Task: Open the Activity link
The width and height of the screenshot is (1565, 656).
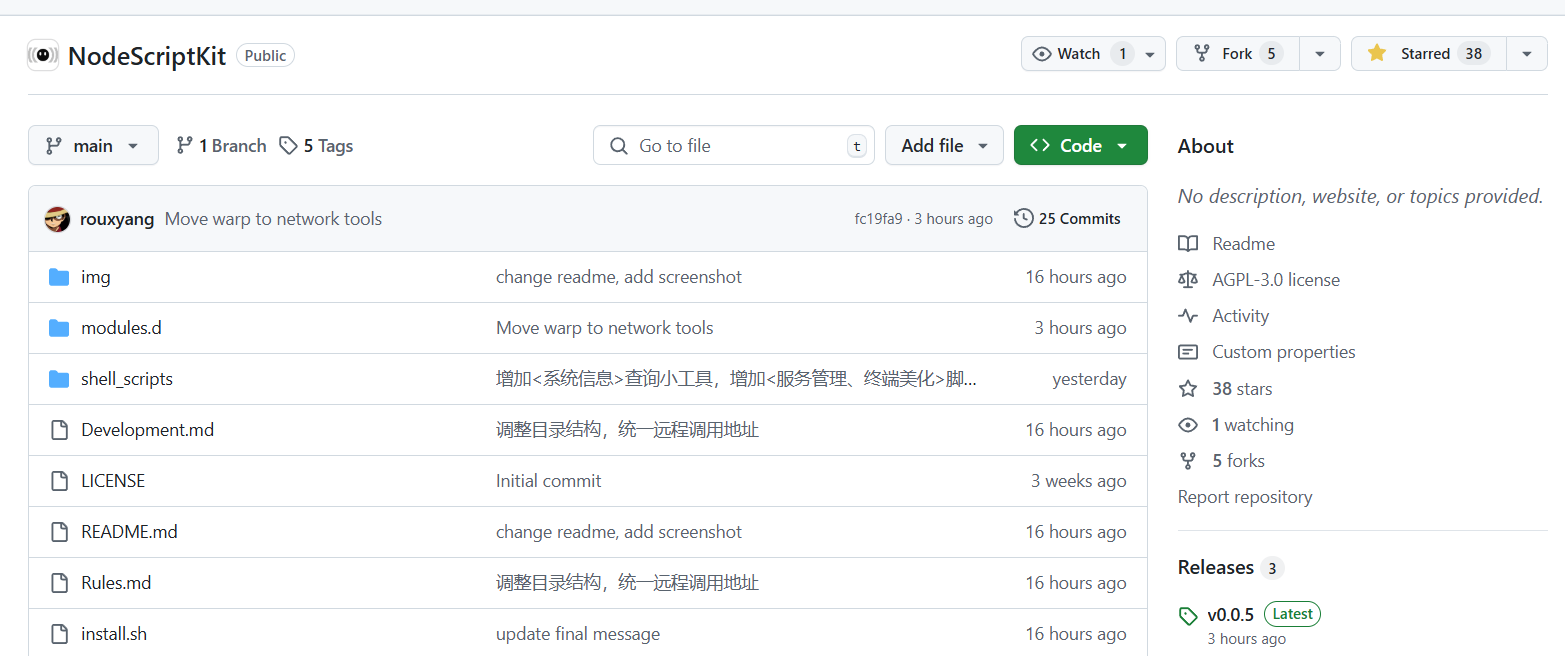Action: click(1240, 316)
